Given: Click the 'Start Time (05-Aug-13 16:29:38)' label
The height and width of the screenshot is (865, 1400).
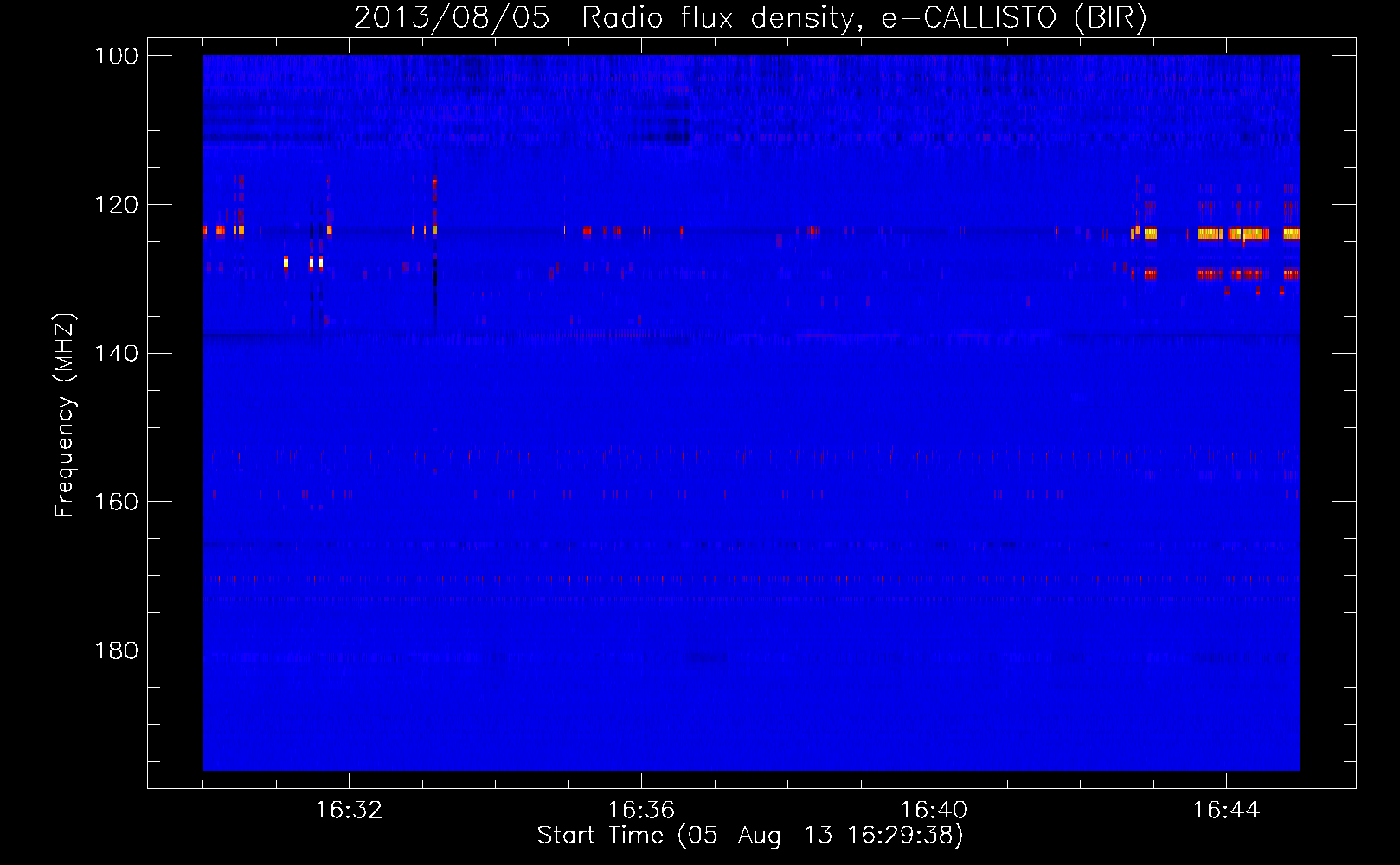Looking at the screenshot, I should click(750, 836).
